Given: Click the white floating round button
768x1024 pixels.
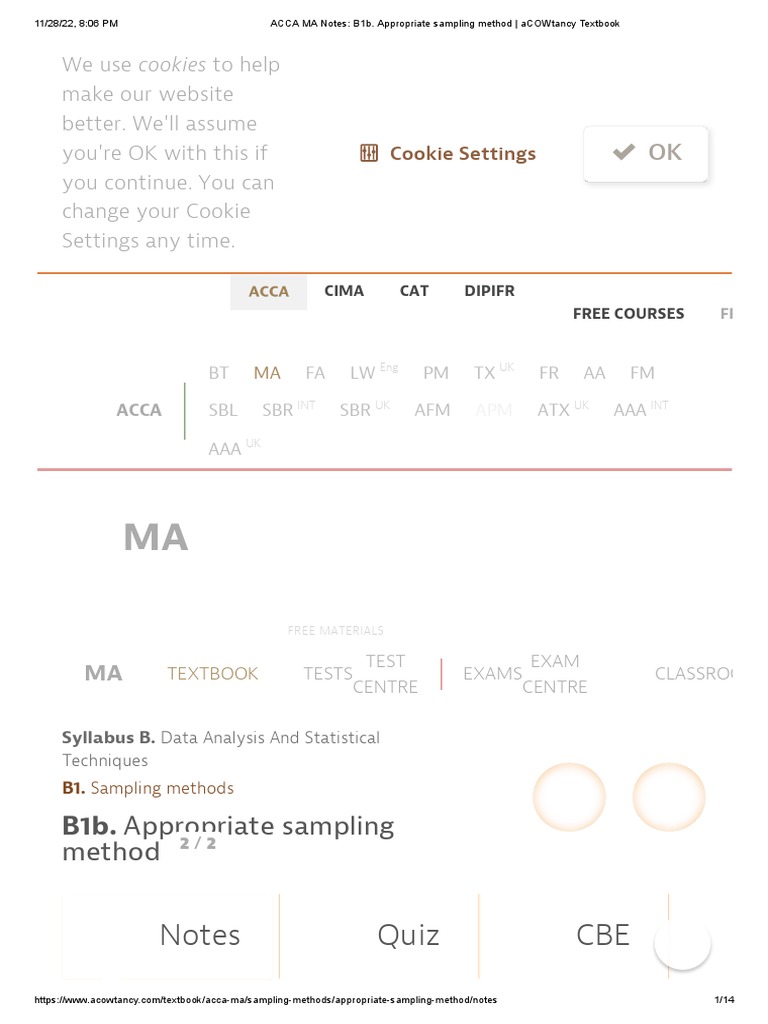Looking at the screenshot, I should 683,942.
